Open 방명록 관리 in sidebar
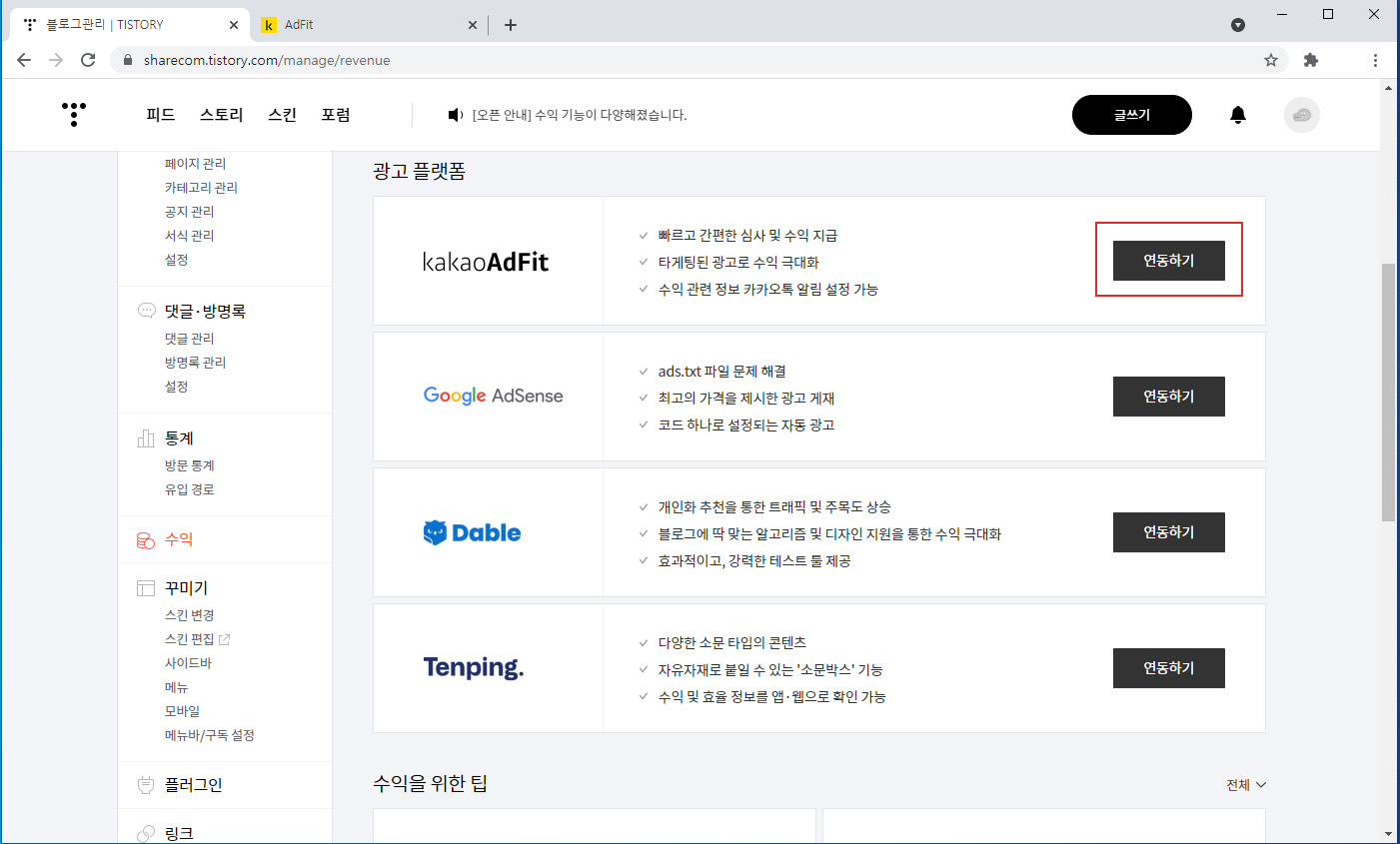 [x=196, y=363]
